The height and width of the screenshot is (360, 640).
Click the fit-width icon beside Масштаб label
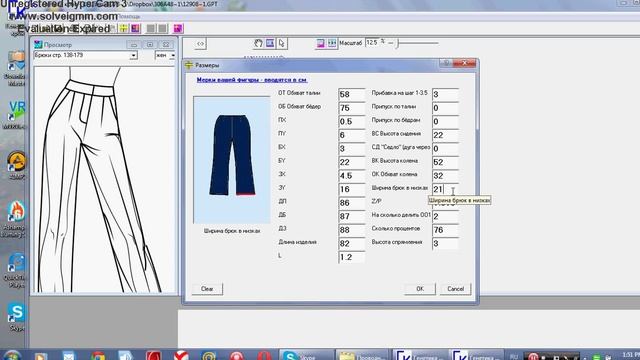point(332,43)
